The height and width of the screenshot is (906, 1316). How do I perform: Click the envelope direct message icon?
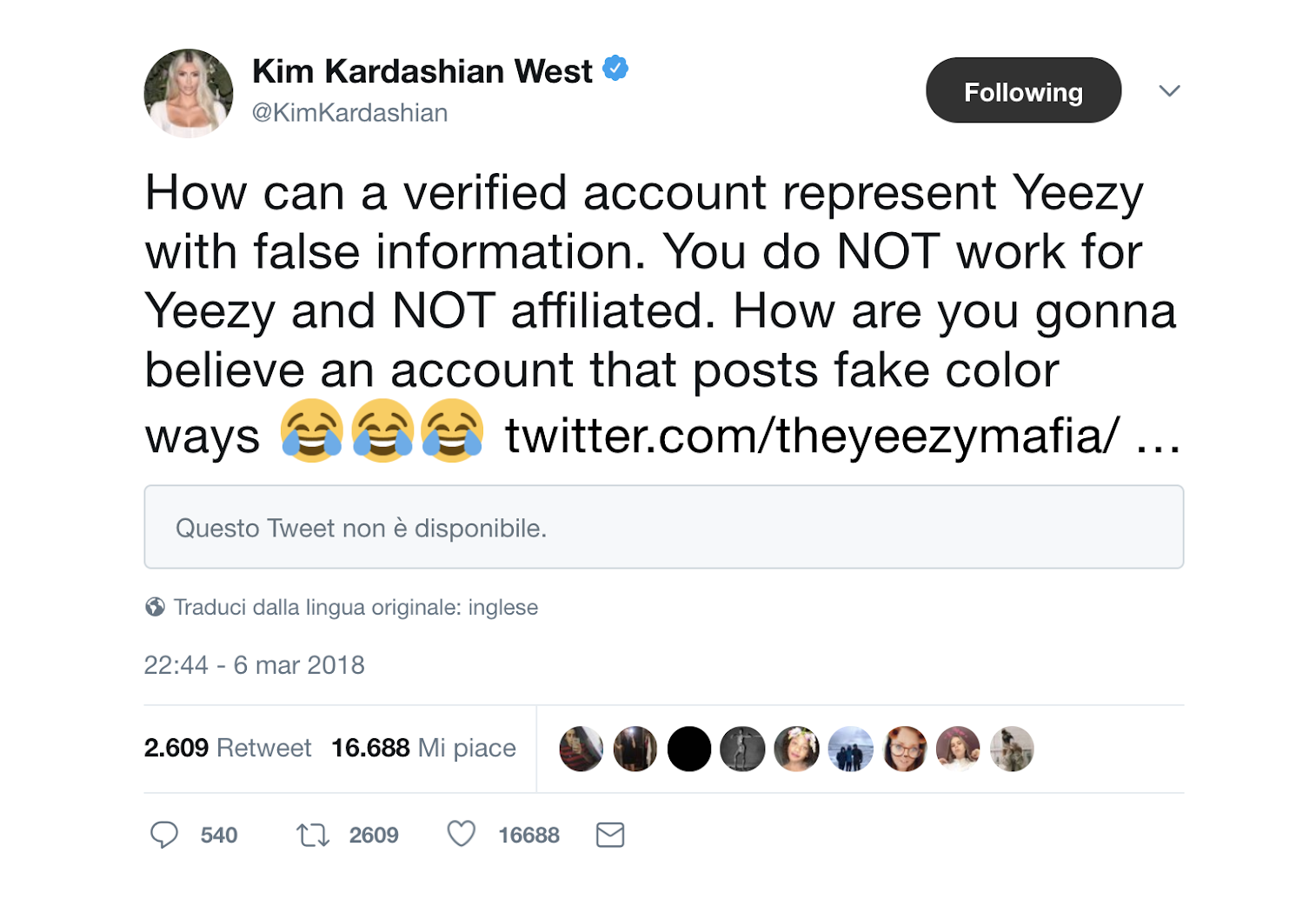pos(610,835)
